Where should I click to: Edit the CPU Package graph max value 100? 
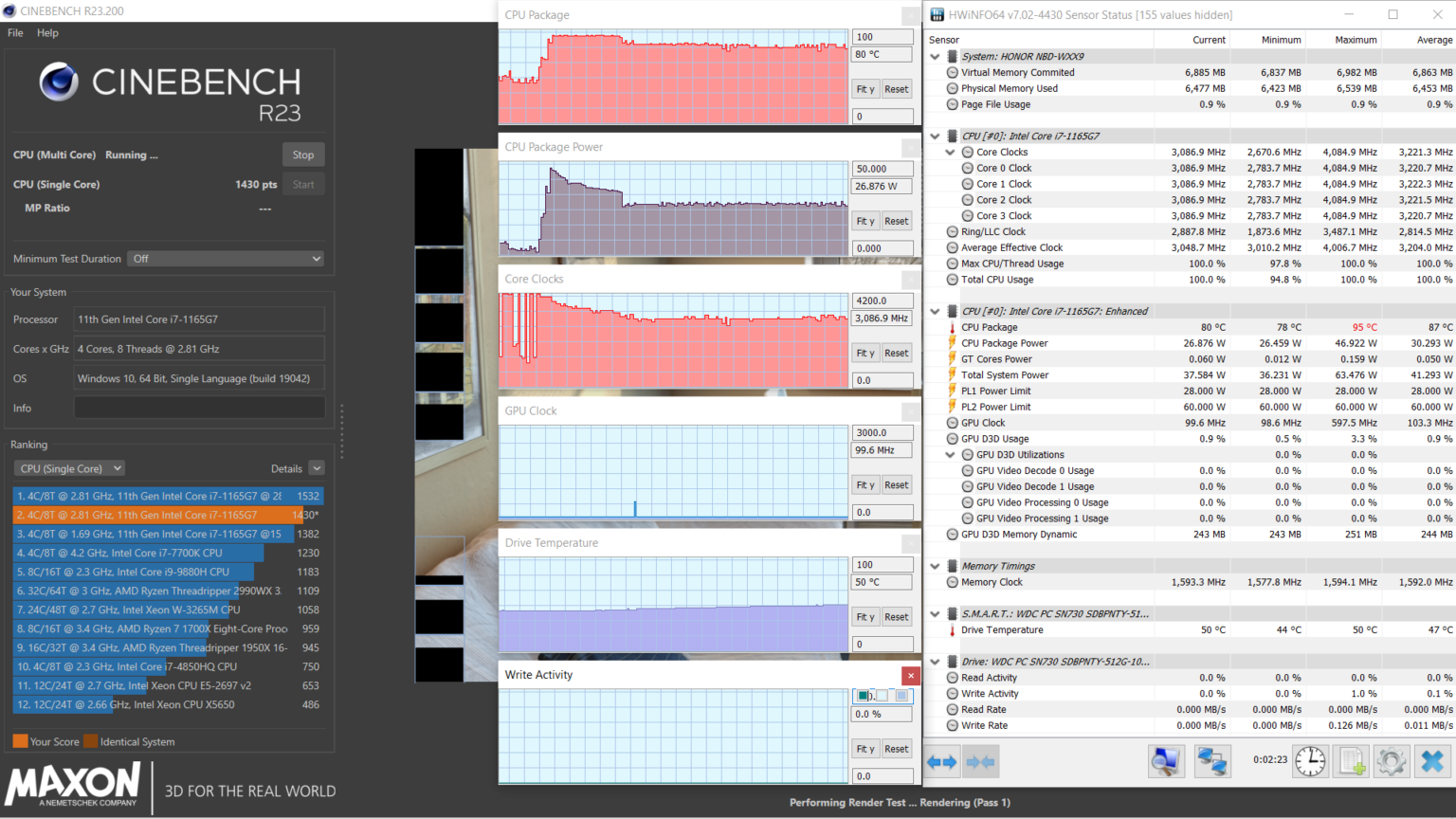[x=883, y=37]
